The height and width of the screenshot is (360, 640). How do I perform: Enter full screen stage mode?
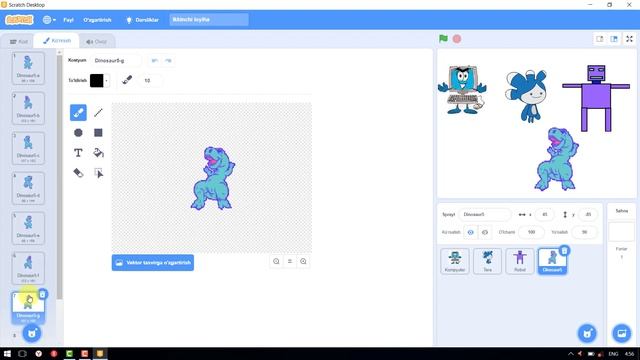coord(629,39)
